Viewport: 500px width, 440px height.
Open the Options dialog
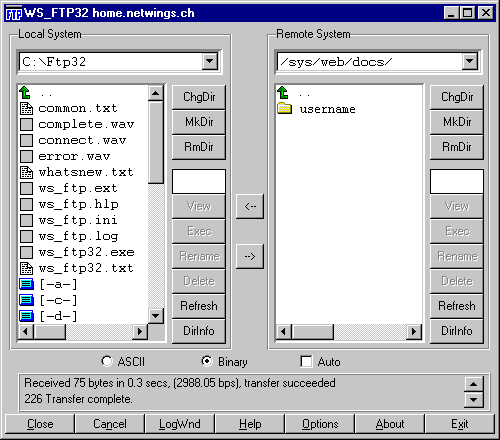click(320, 424)
